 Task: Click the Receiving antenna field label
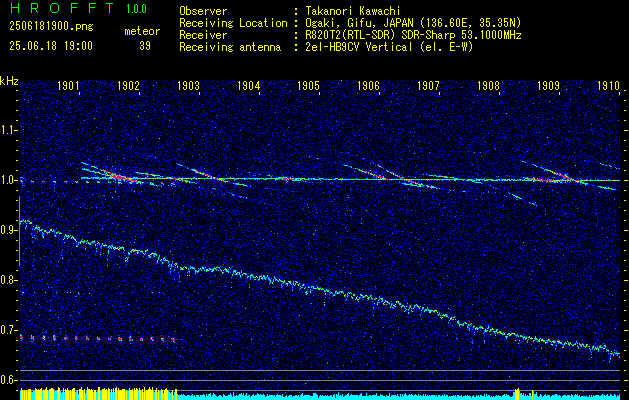click(230, 47)
